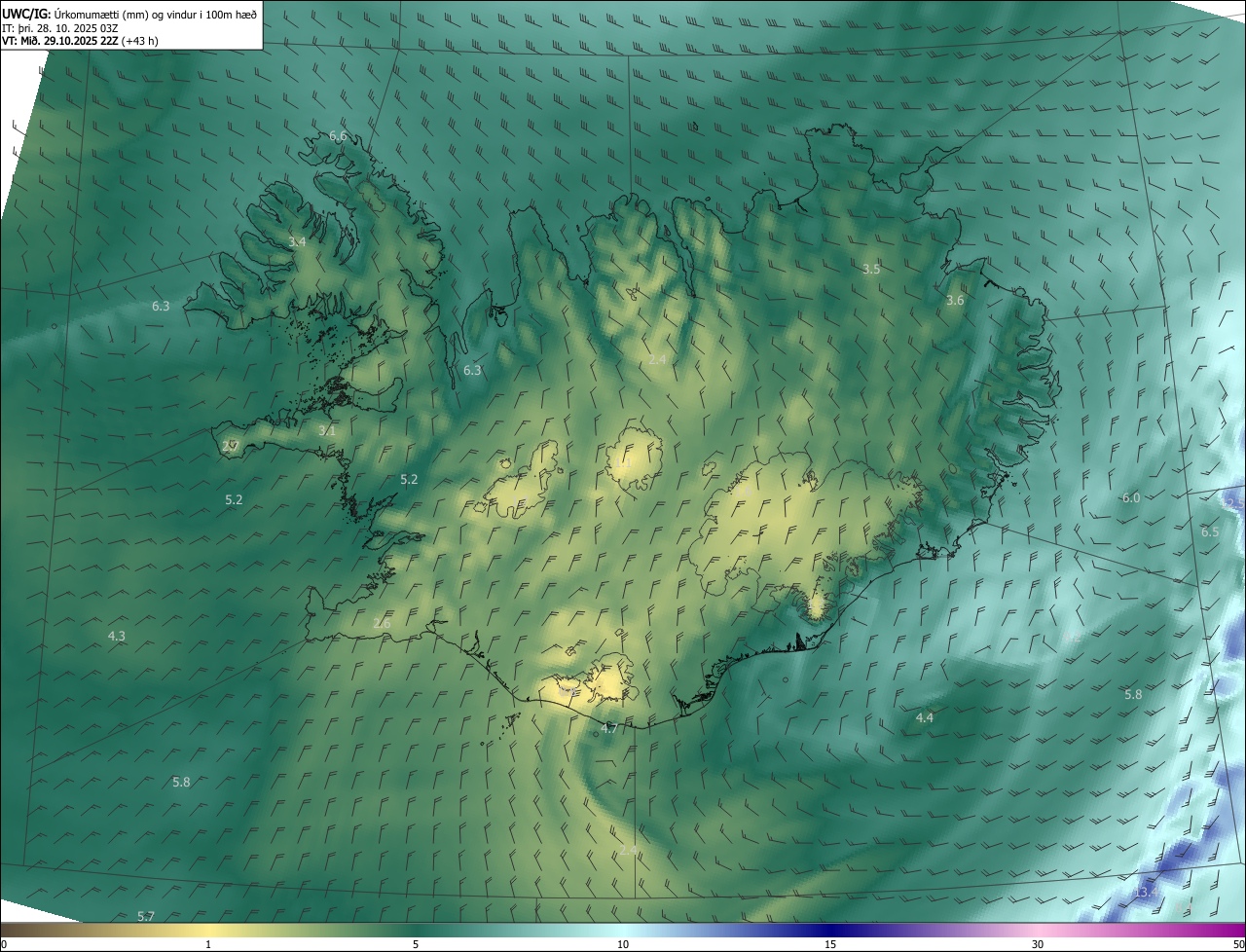Click the 3.4 value label on the map
Image resolution: width=1246 pixels, height=952 pixels.
[x=297, y=241]
